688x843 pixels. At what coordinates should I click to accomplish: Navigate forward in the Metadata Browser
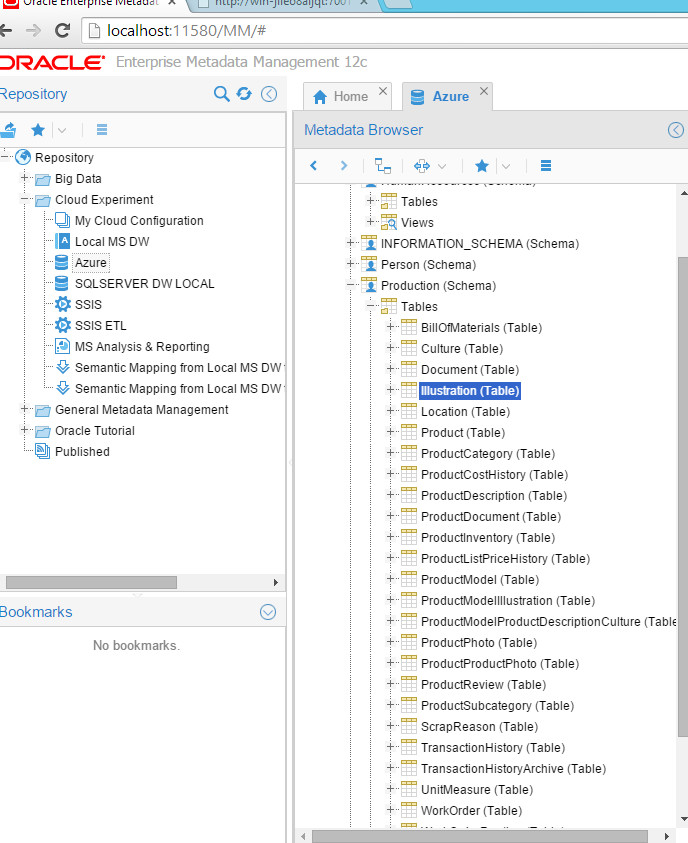point(344,166)
